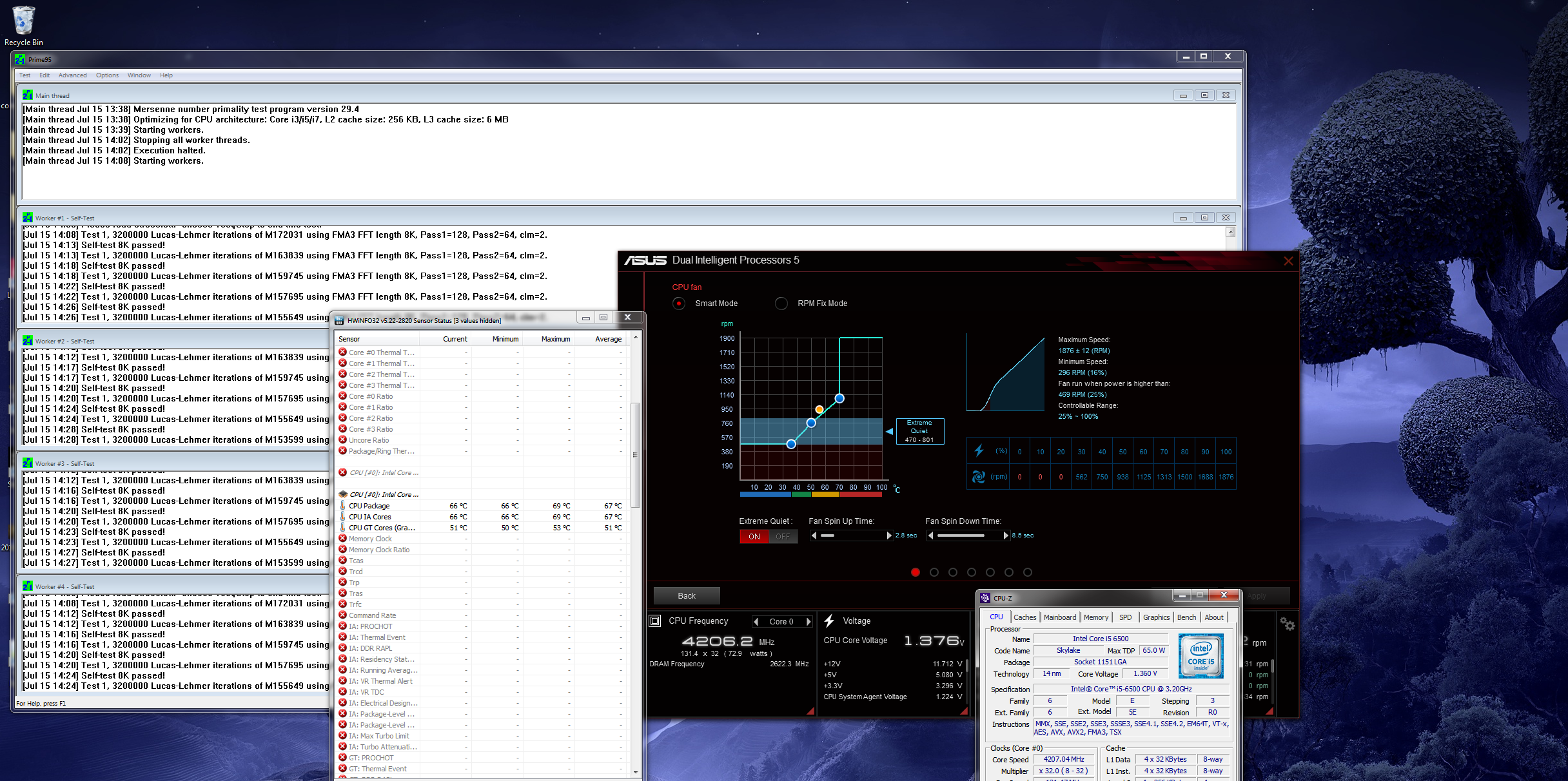The image size is (1568, 781).
Task: Click the red X icon on IA: PROCHOT row
Action: coord(342,626)
